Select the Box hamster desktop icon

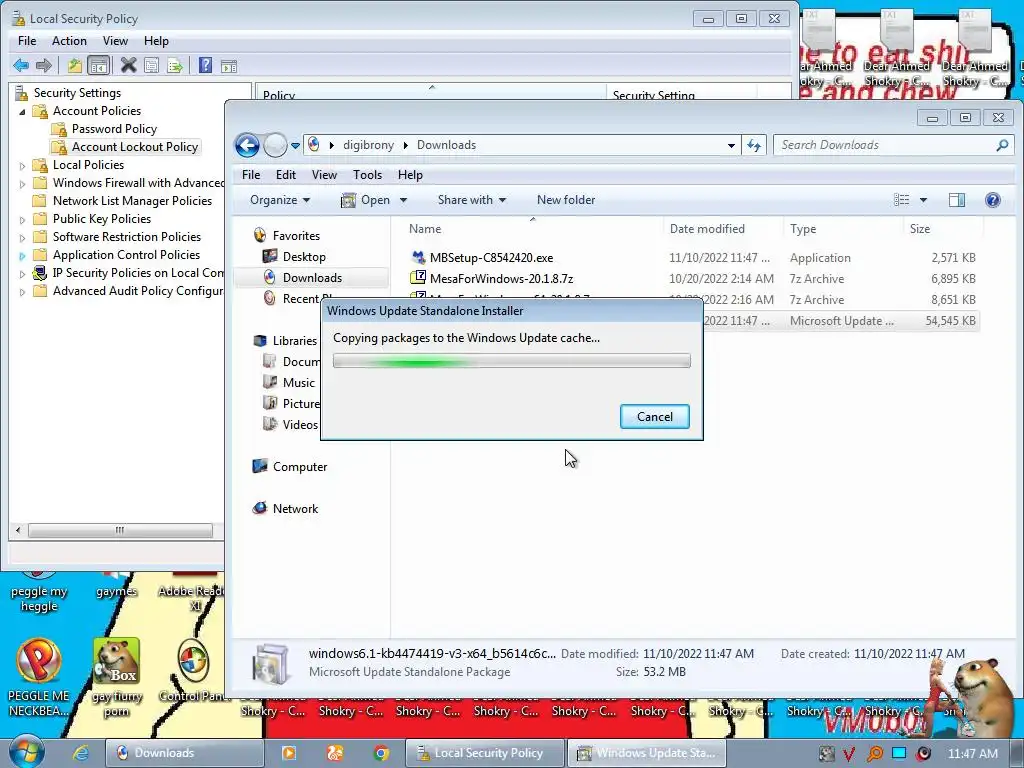tap(117, 678)
